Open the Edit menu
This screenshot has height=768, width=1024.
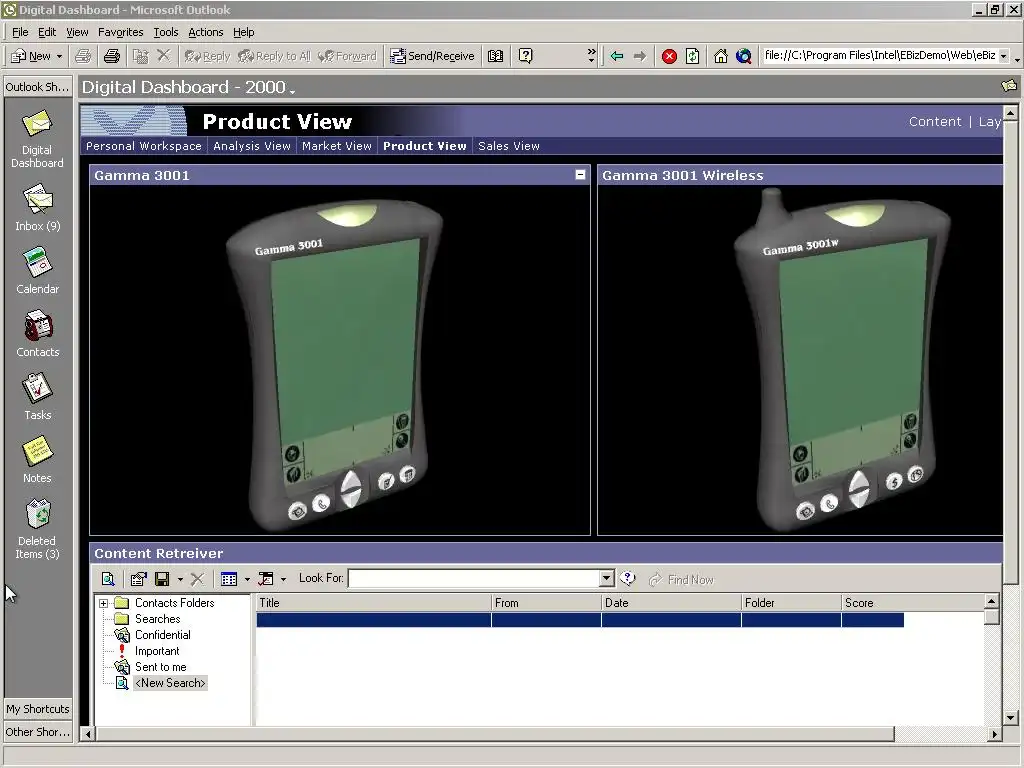coord(46,32)
